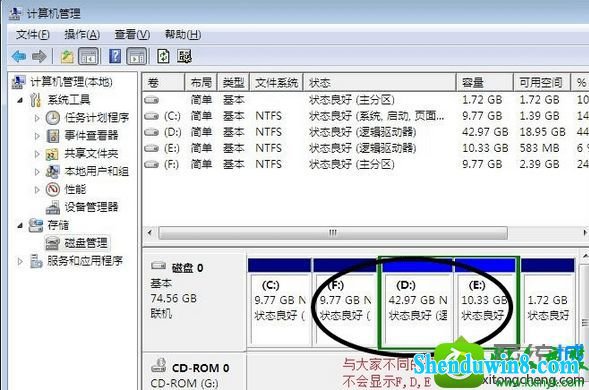Screen dimensions: 589x390
Task: Open the Help question-mark toolbar icon
Action: tap(115, 56)
